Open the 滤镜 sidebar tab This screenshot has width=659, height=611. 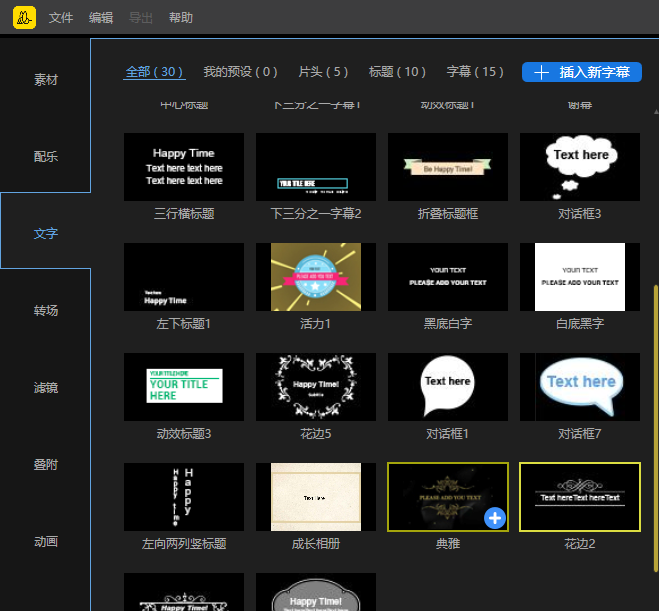[x=46, y=387]
